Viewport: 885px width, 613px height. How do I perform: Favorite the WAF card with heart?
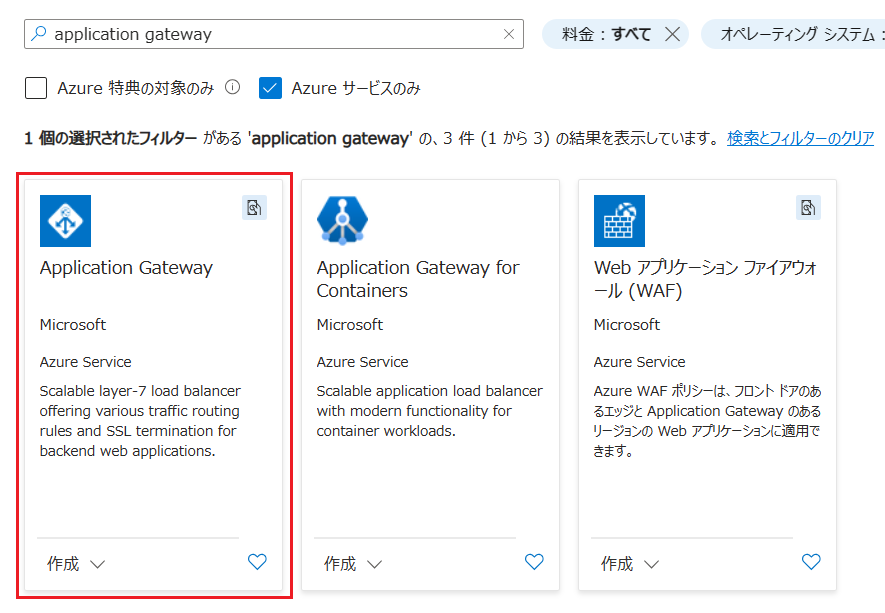click(811, 562)
